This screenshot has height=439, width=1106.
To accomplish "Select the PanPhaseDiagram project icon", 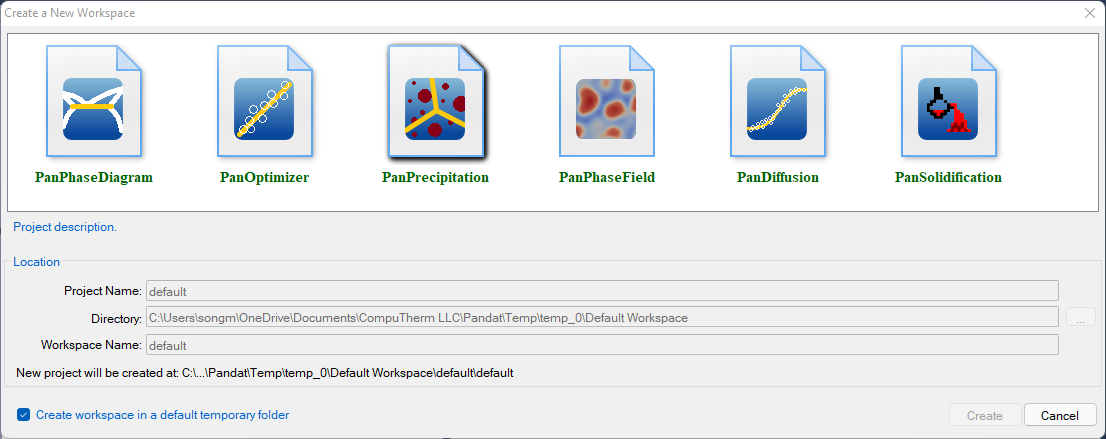I will [x=93, y=102].
